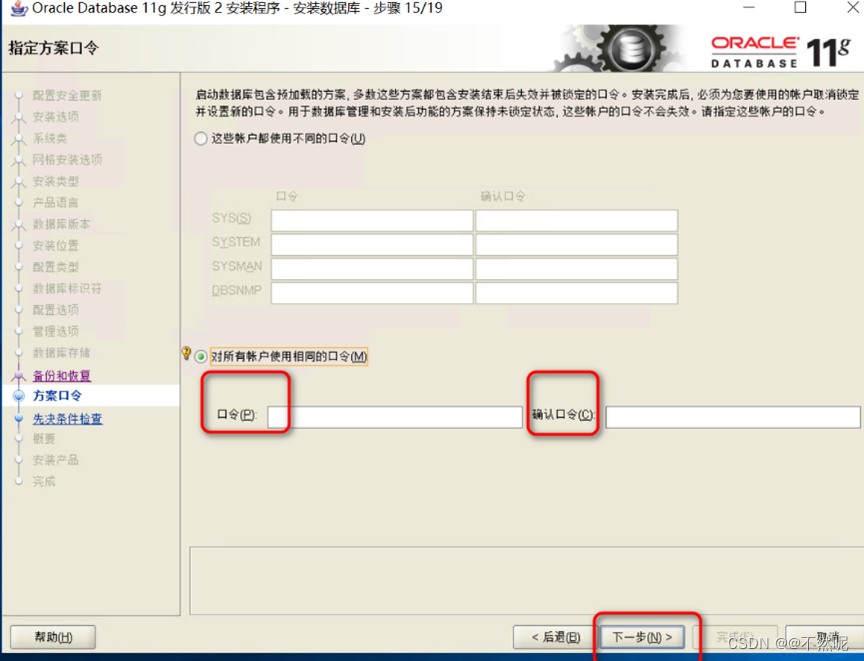Click the 安装位置 step text
Viewport: 864px width, 661px height.
(x=56, y=246)
